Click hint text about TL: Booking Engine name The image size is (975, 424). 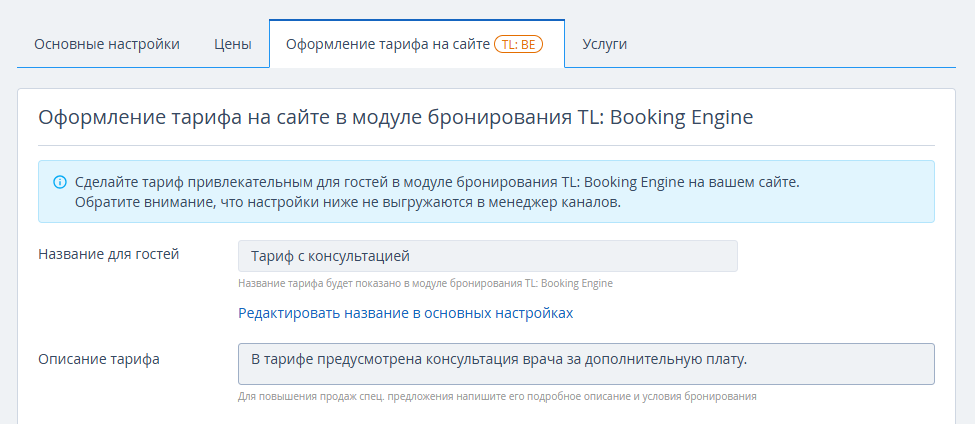[425, 283]
